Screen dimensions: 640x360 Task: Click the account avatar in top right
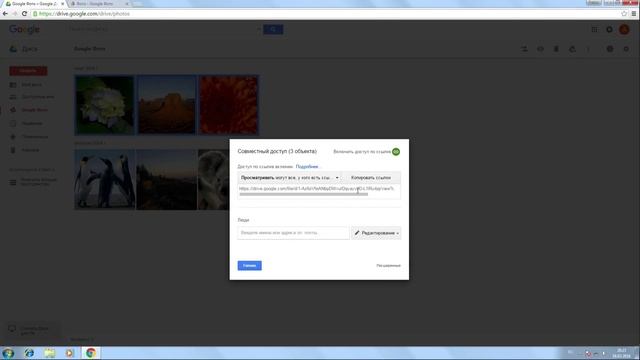tap(624, 29)
